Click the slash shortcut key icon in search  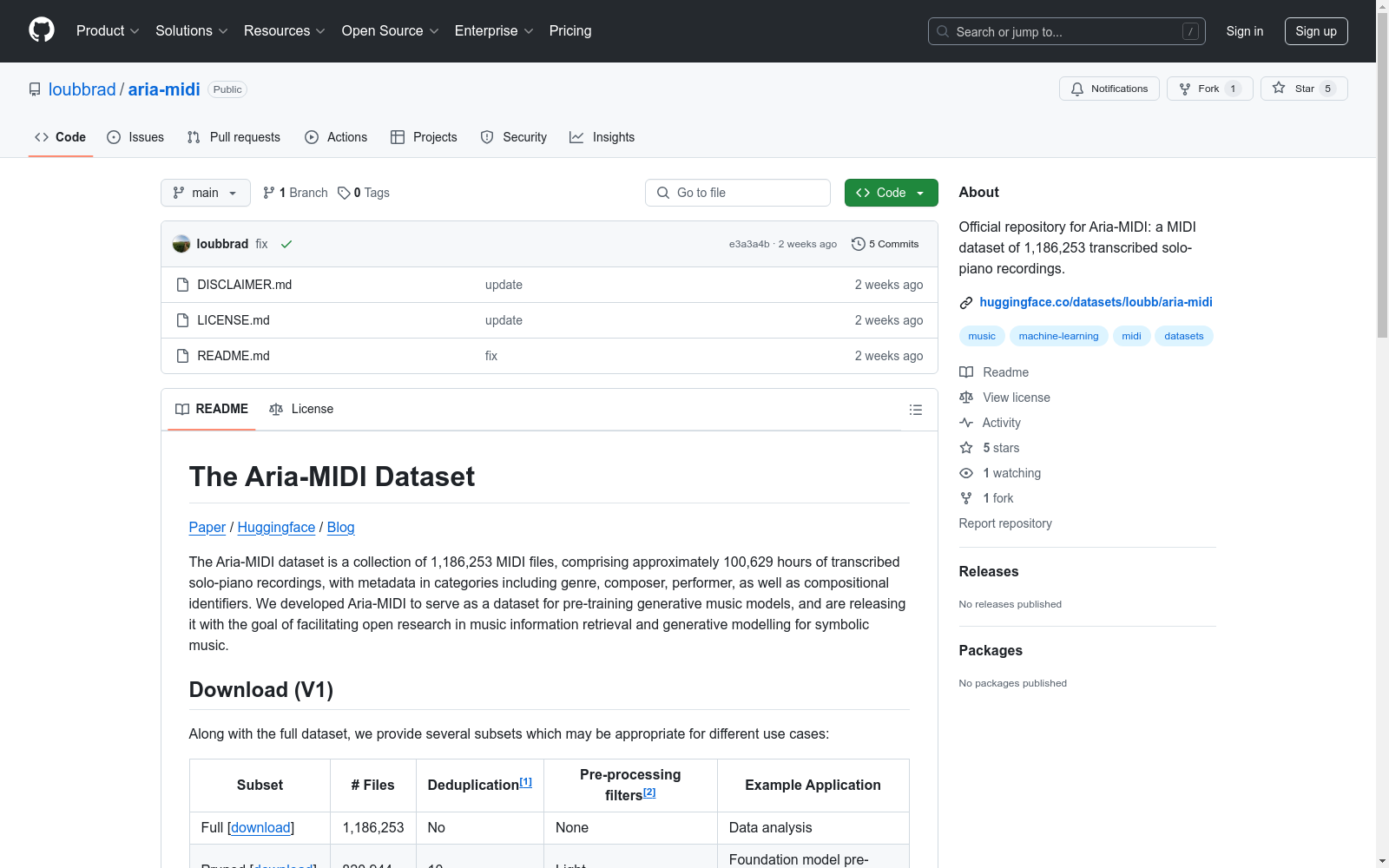tap(1190, 31)
